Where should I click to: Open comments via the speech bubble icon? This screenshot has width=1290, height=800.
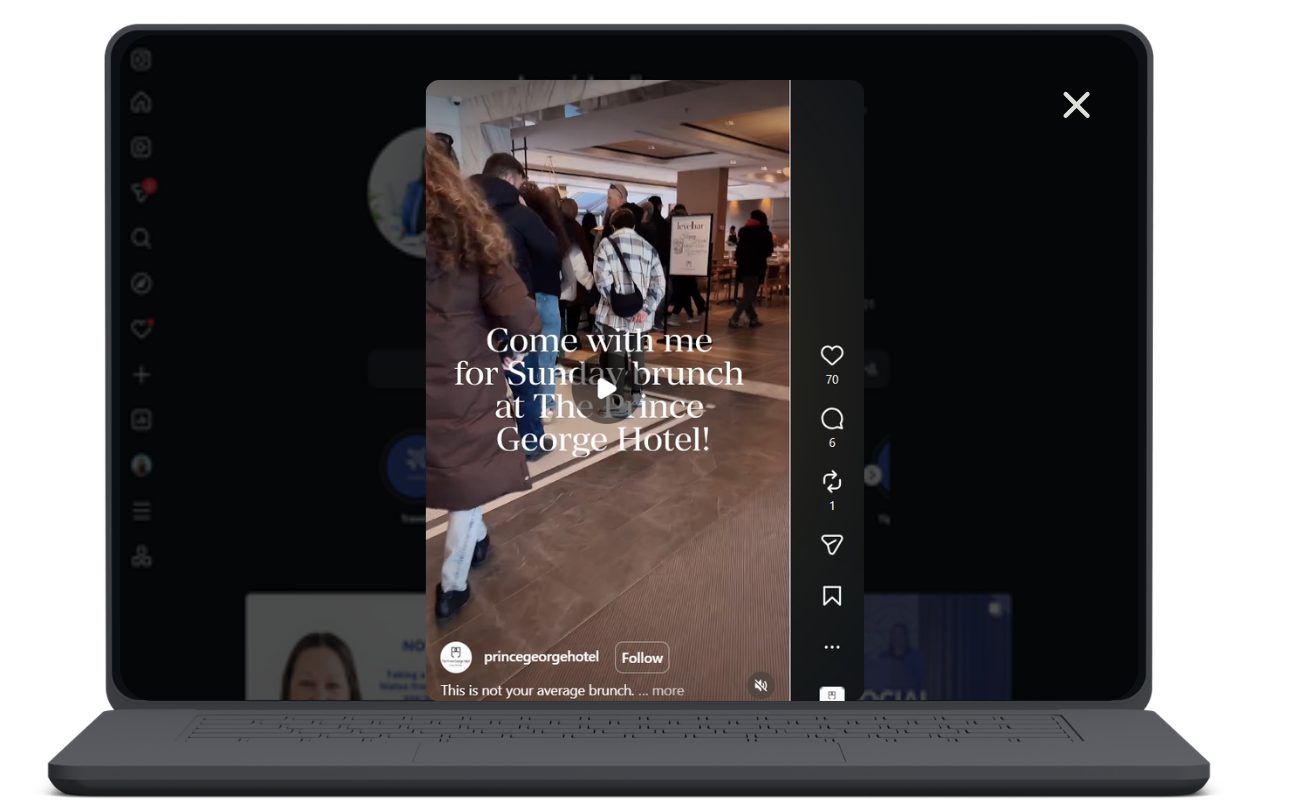click(x=832, y=418)
